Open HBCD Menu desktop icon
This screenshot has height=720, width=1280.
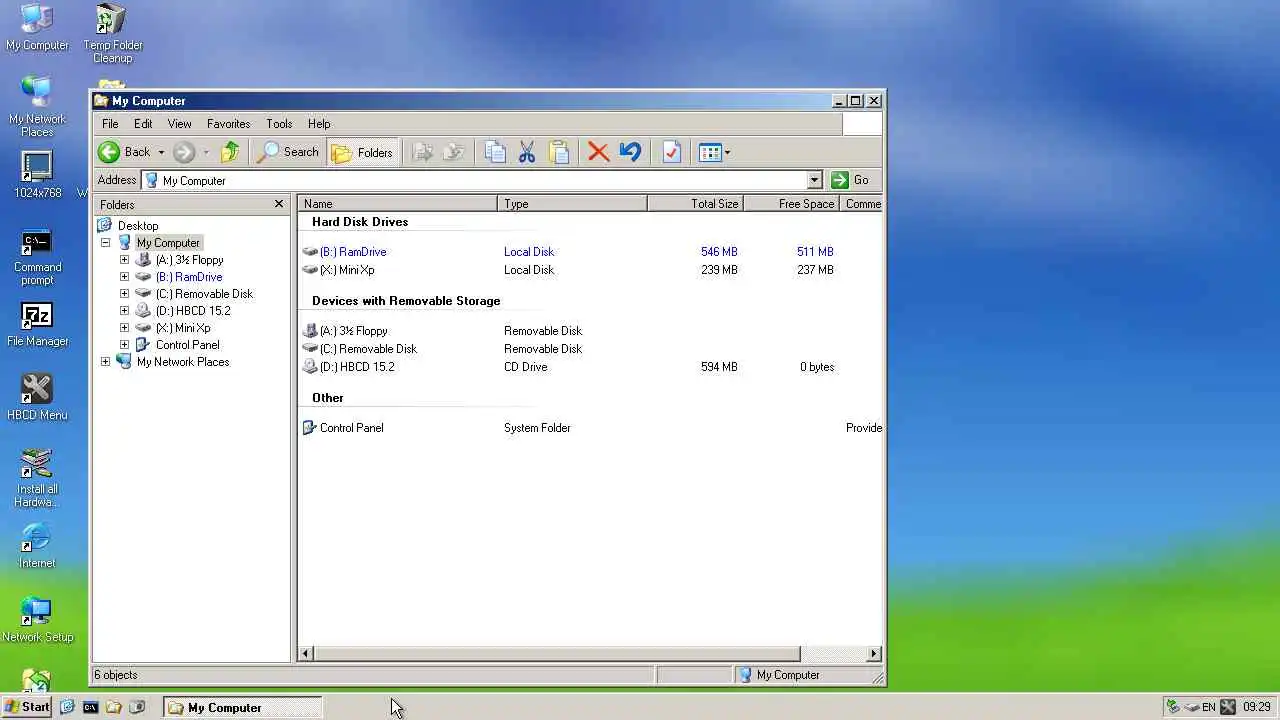[37, 398]
